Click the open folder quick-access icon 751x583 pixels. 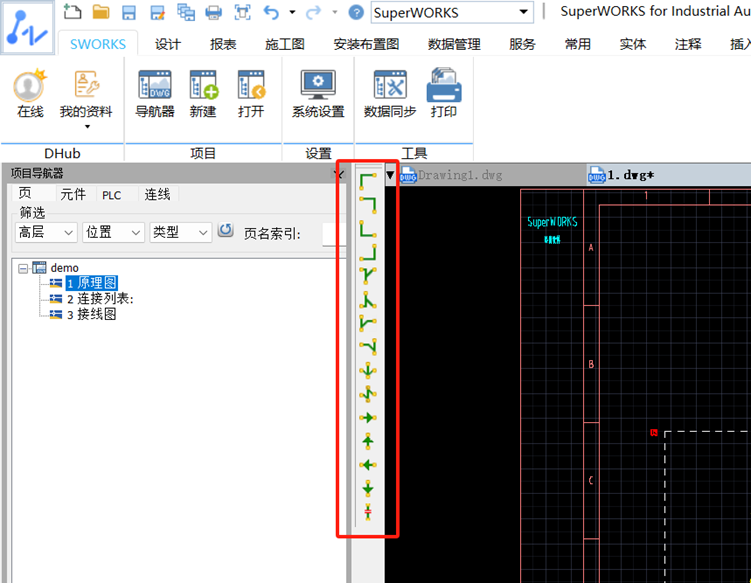[101, 11]
